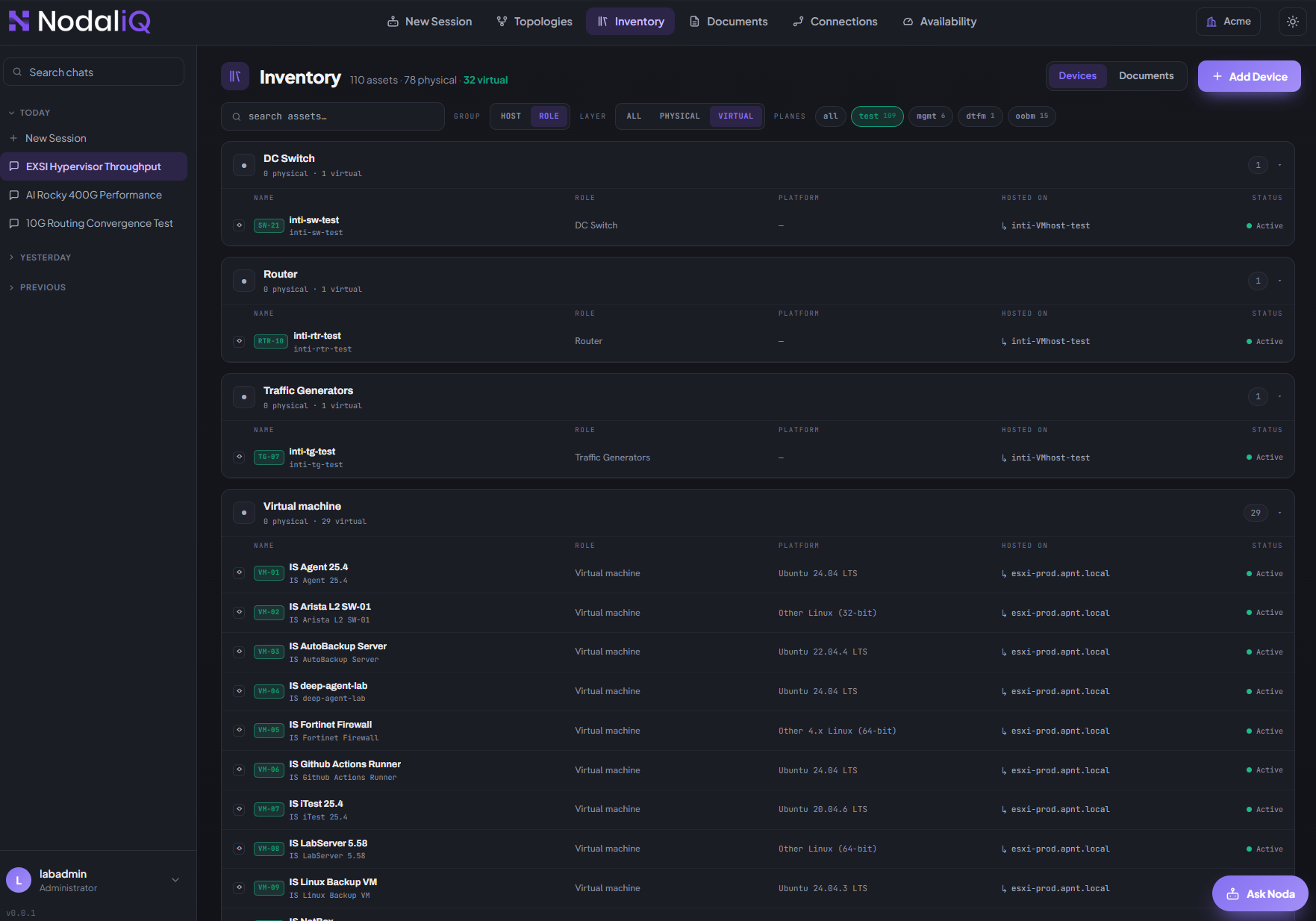Collapse the DC Switch group

[x=1279, y=165]
